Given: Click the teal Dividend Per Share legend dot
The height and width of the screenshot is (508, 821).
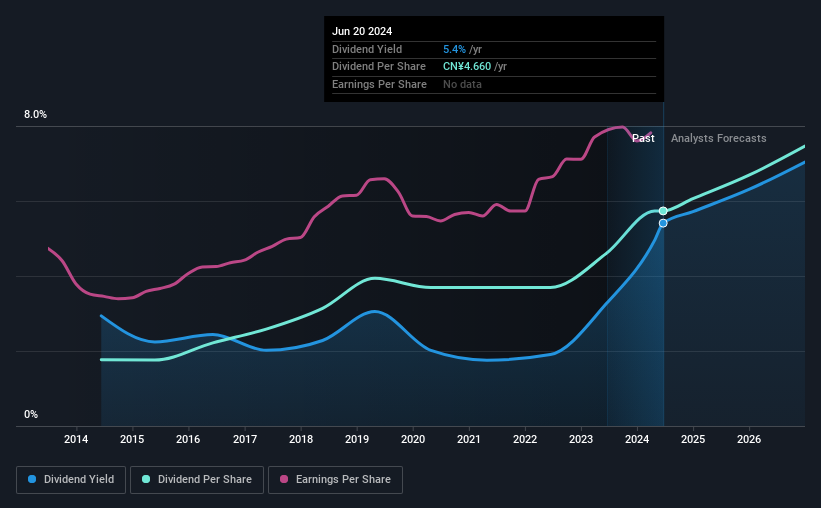Looking at the screenshot, I should (x=146, y=479).
